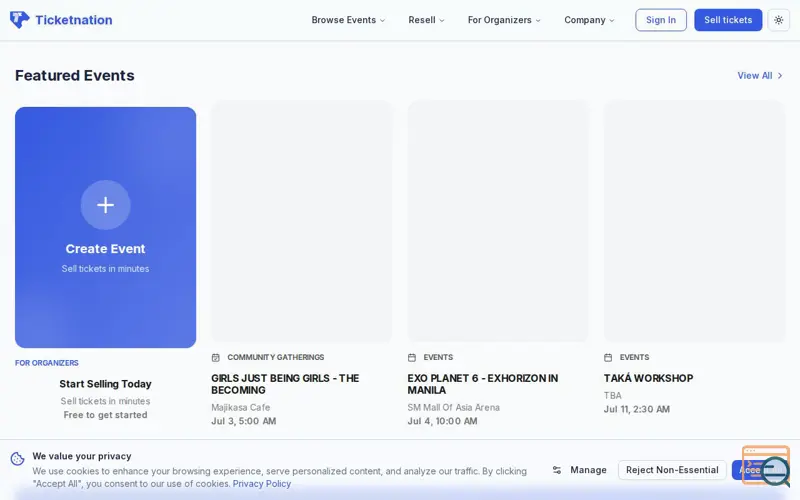Click the Majikasa Cafe venue text
This screenshot has height=500, width=800.
pyautogui.click(x=241, y=407)
